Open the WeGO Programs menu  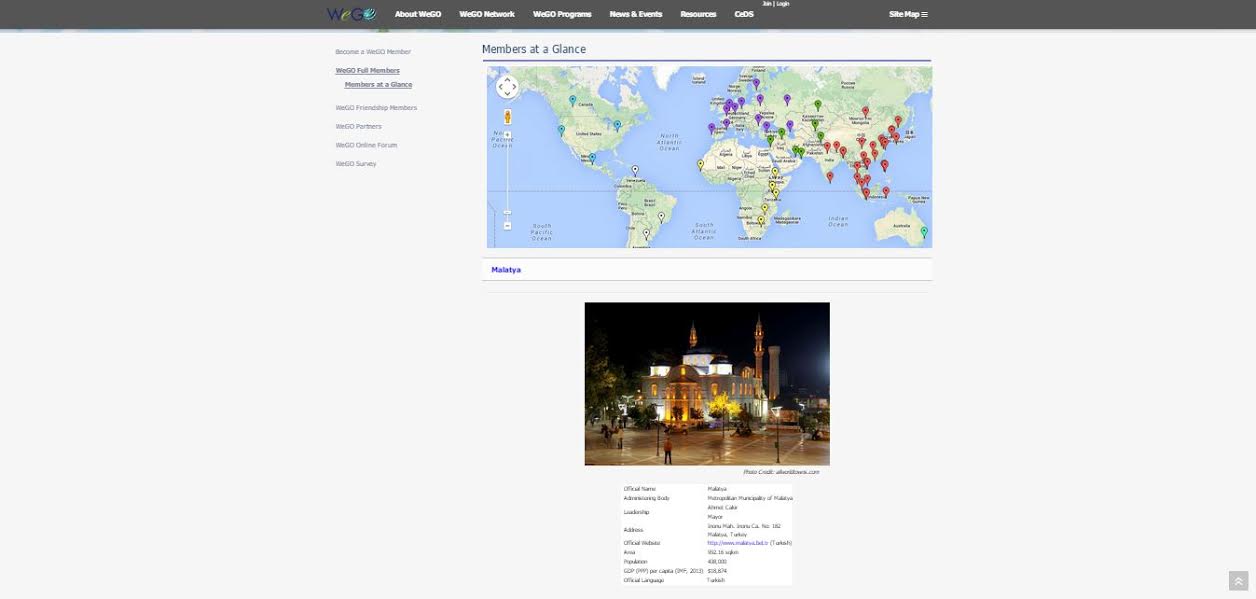pos(562,14)
